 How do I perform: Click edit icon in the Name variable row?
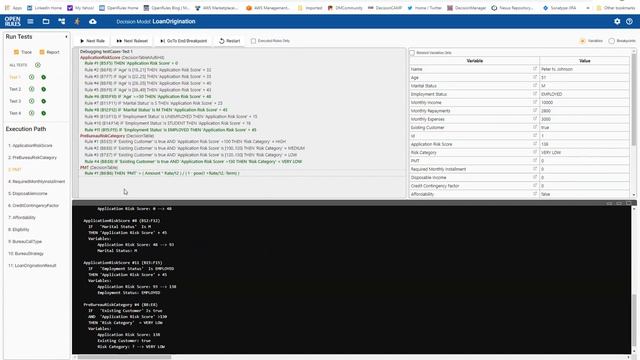(x=535, y=69)
